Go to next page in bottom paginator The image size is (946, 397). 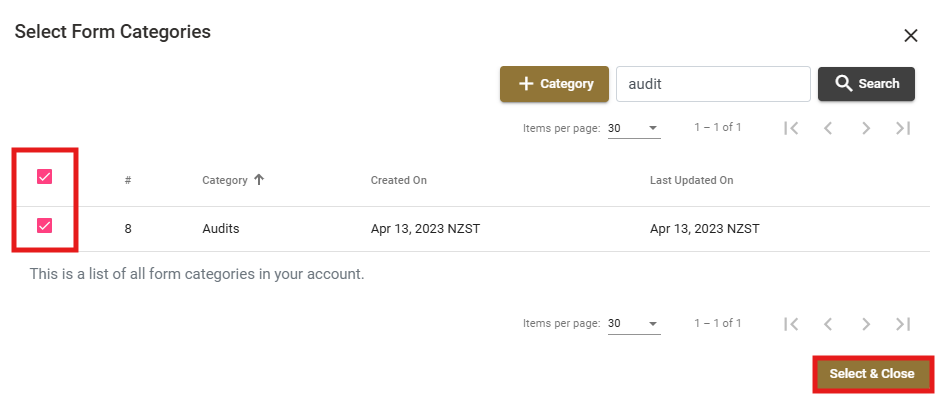[866, 324]
